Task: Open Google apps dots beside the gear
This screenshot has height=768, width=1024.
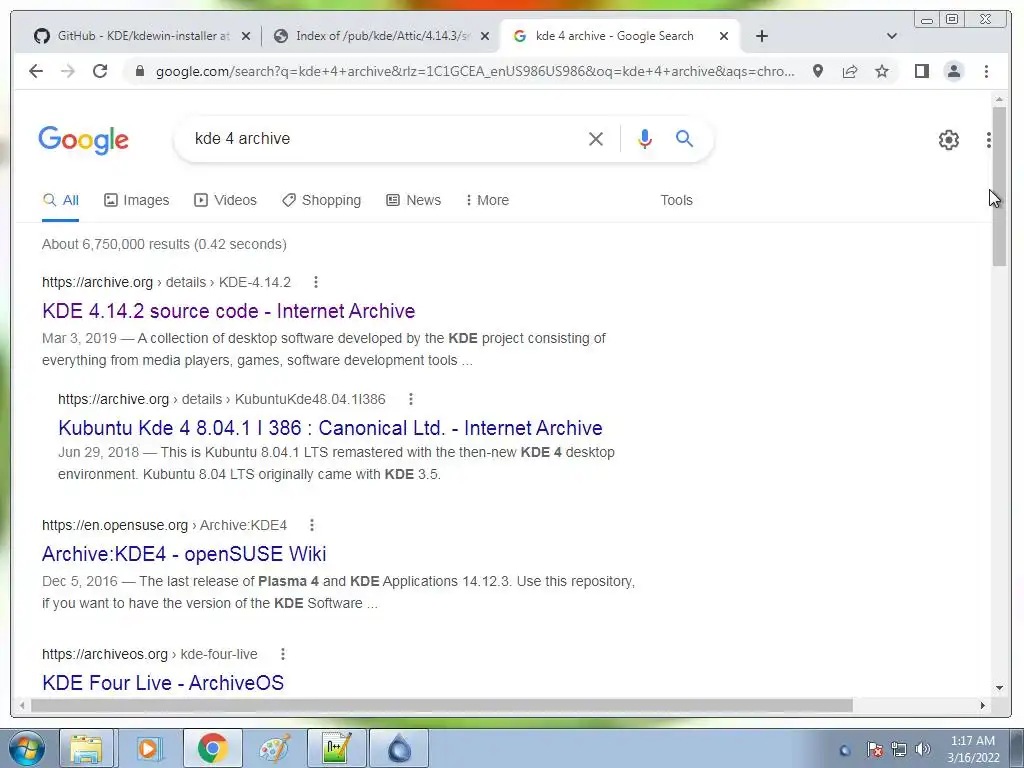Action: (x=989, y=140)
